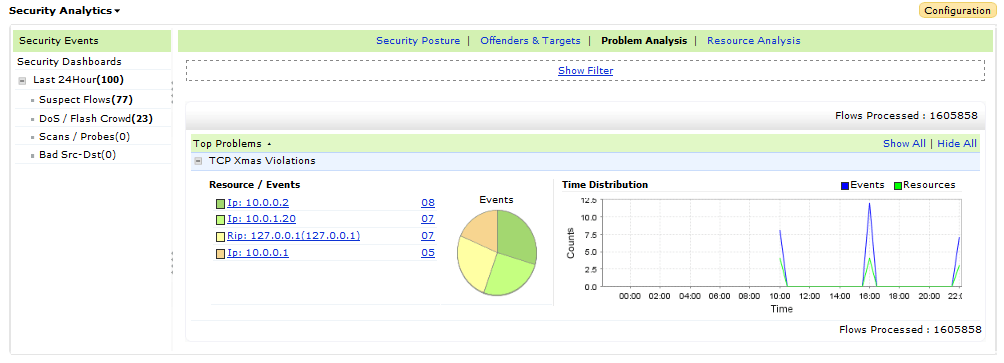The width and height of the screenshot is (1004, 363).
Task: Click the green Resources legend marker
Action: click(x=898, y=186)
